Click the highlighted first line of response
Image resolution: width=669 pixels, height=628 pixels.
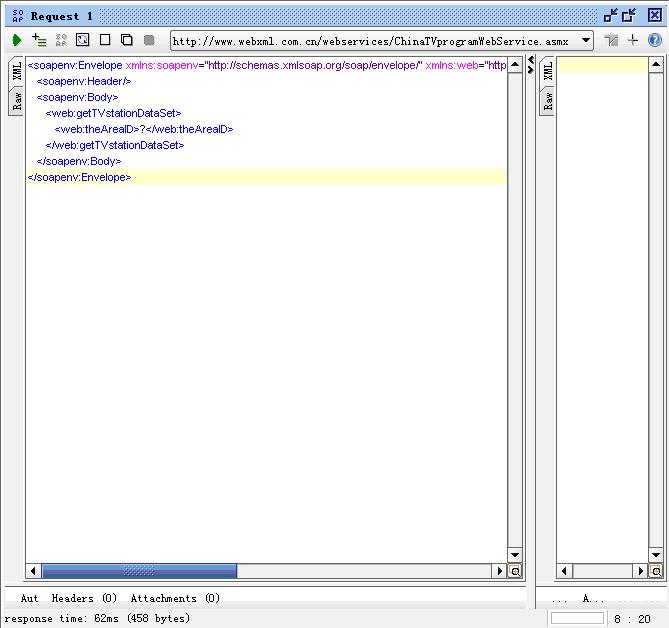click(x=603, y=65)
